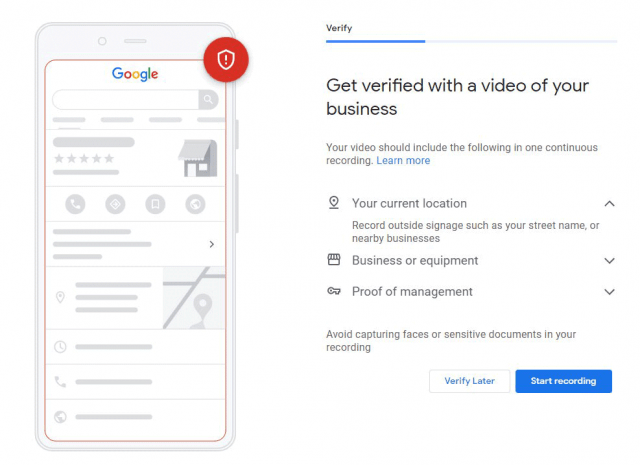Click the Avoid capturing faces notice text
The image size is (640, 465).
pyautogui.click(x=451, y=340)
